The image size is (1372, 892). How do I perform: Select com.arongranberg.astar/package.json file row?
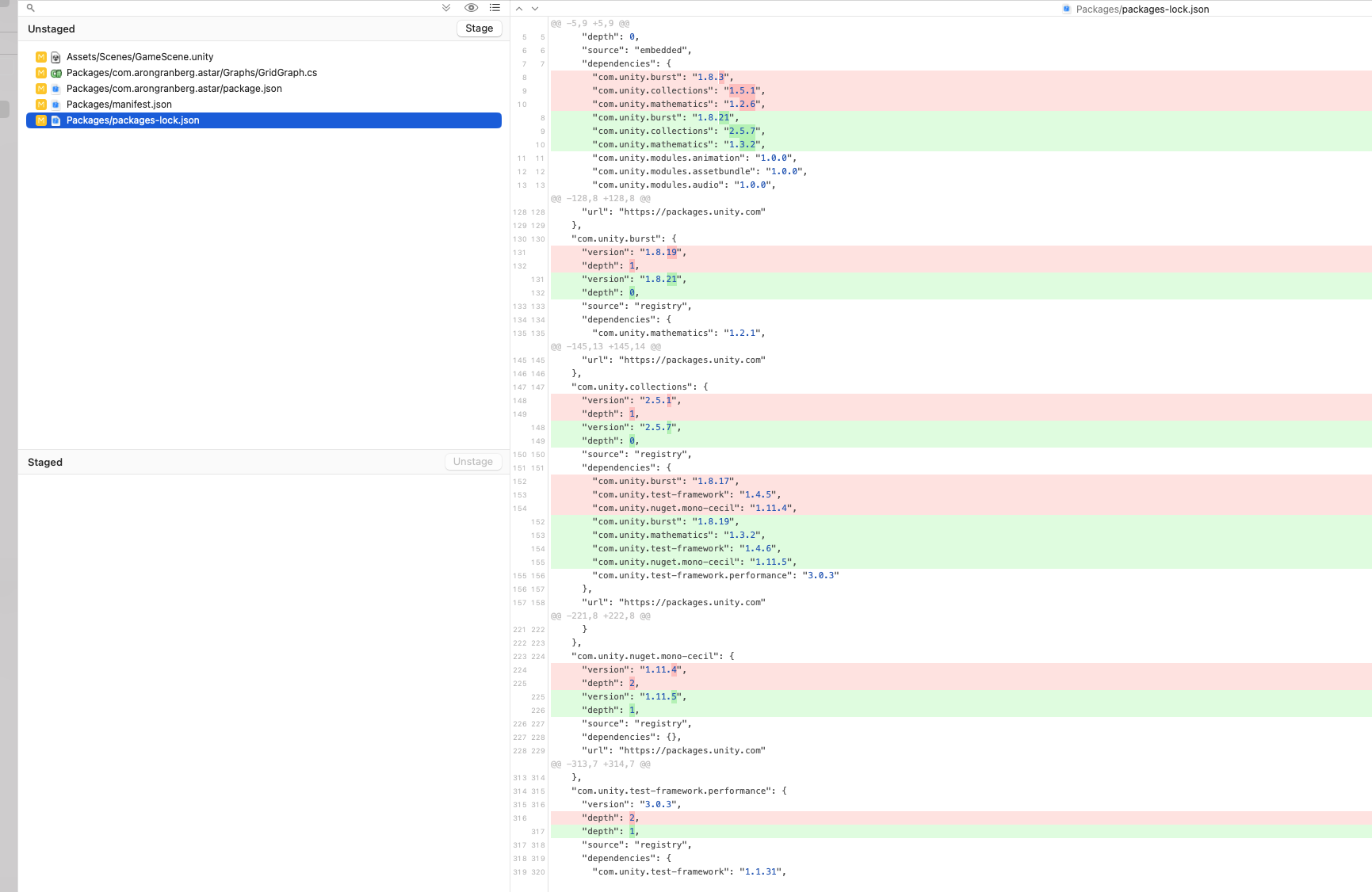(x=264, y=89)
